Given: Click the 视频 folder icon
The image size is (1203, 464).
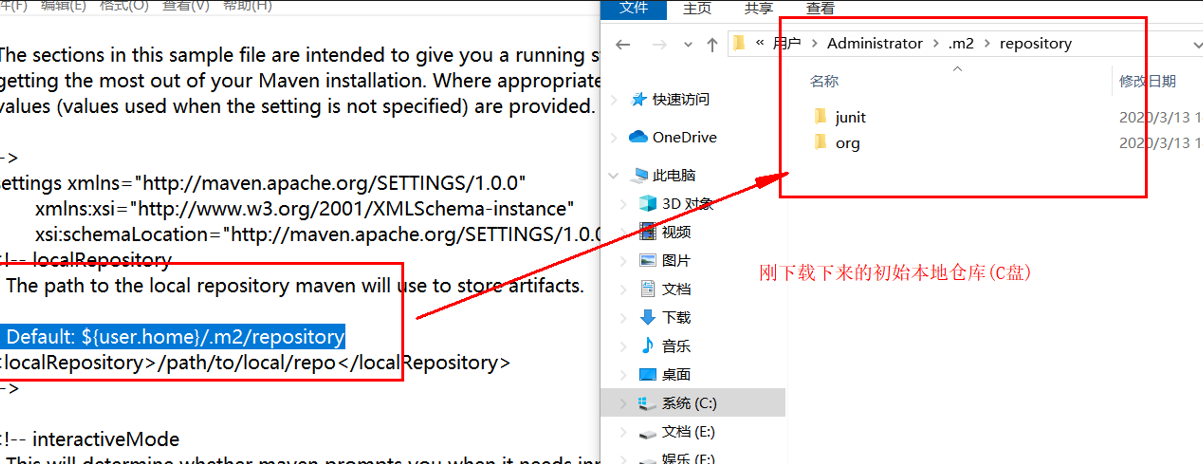Looking at the screenshot, I should tap(648, 232).
